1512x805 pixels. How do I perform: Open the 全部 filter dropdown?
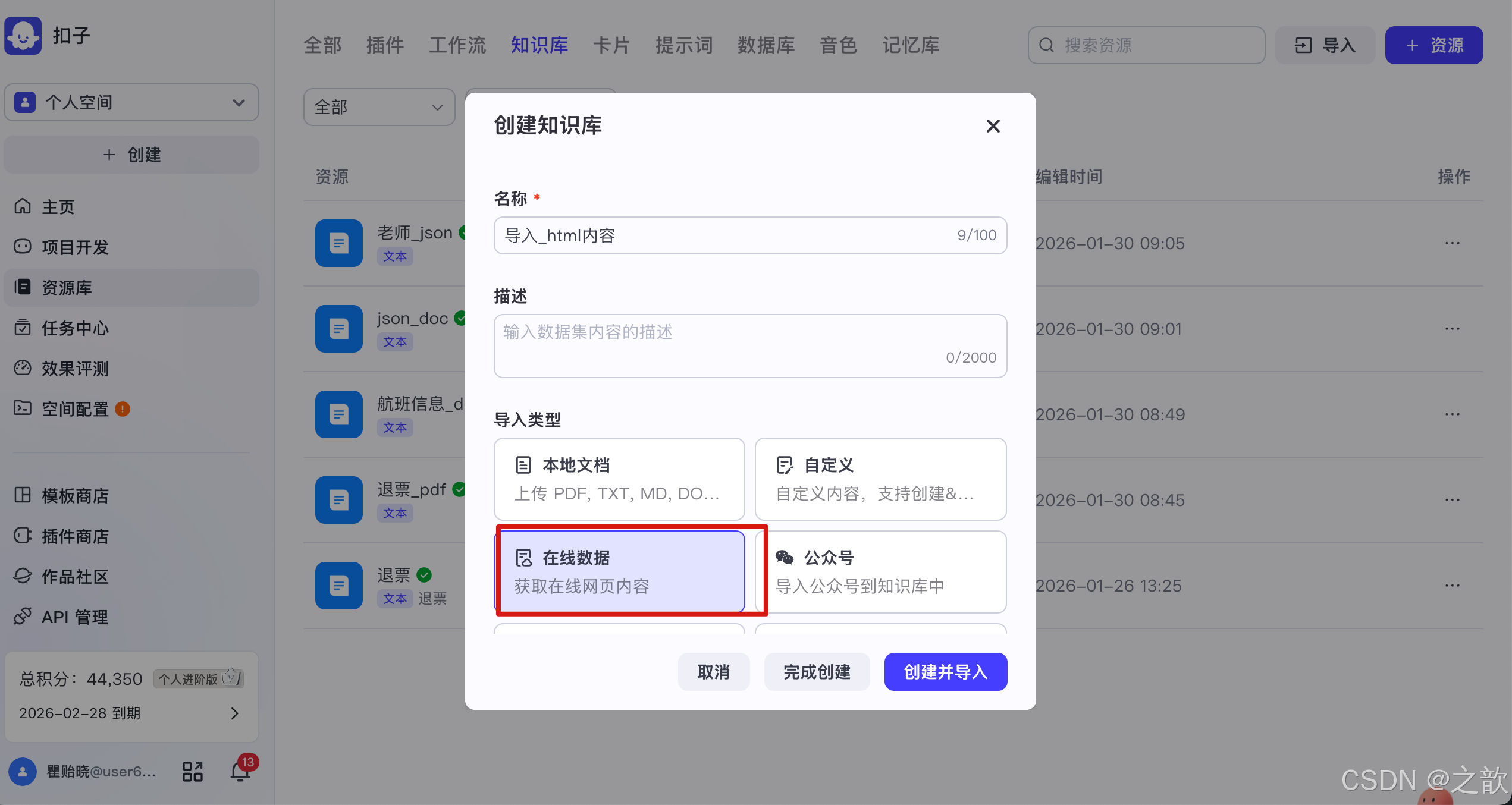[378, 107]
